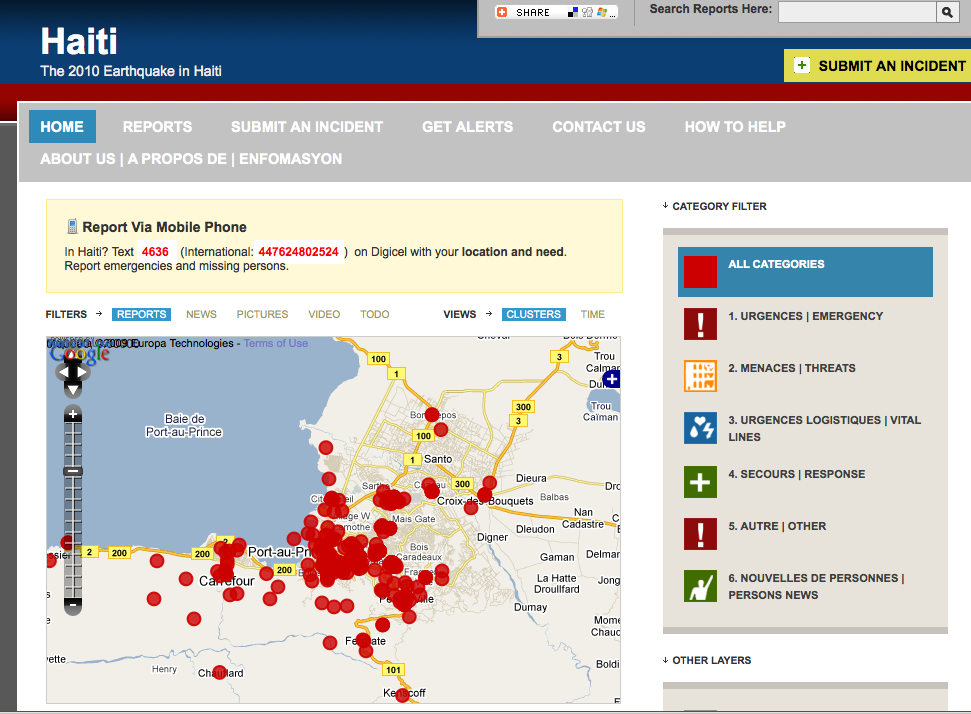Select the Vital Lines blue water icon
The width and height of the screenshot is (971, 714).
point(700,428)
